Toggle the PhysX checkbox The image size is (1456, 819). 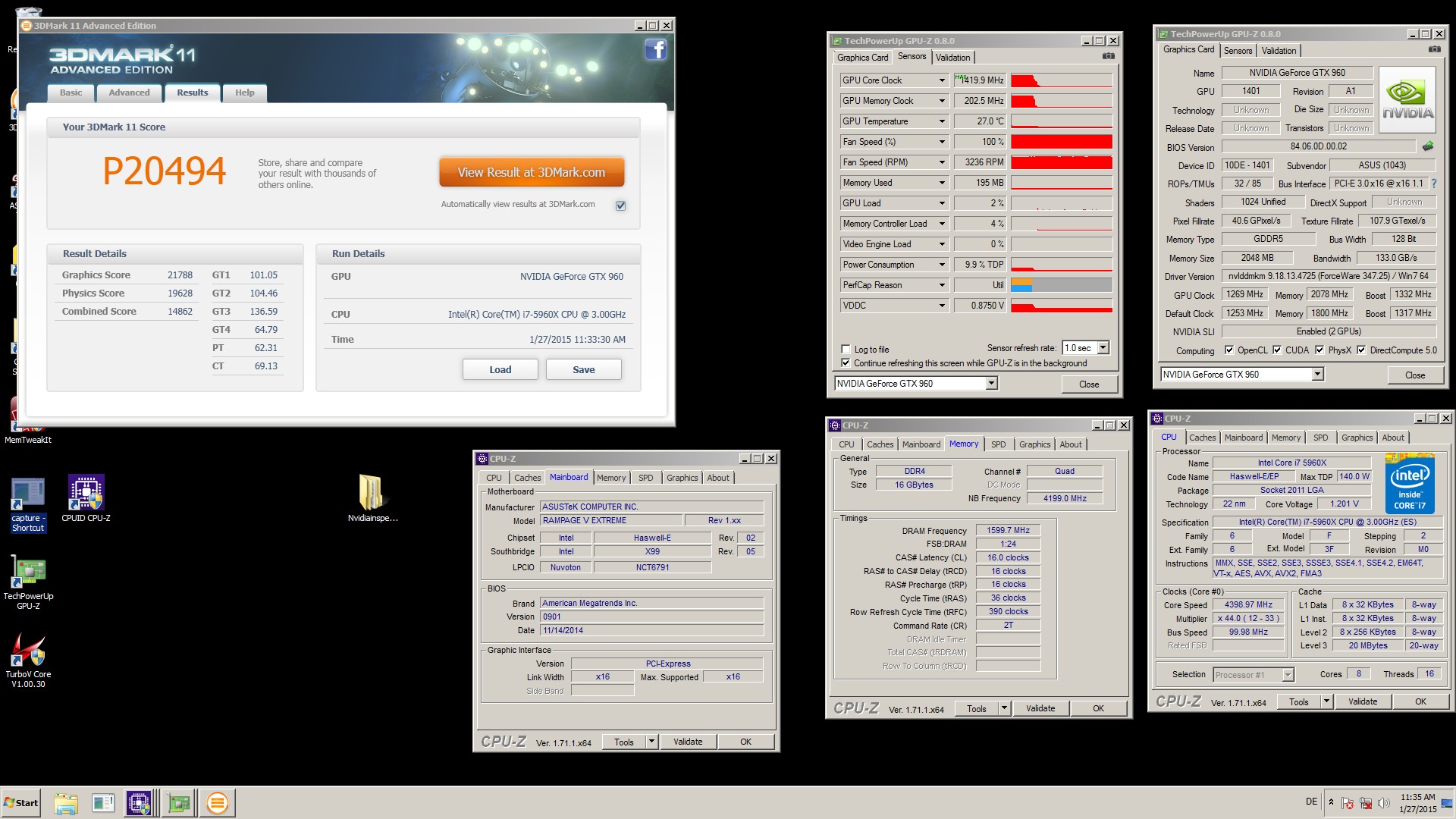point(1319,350)
